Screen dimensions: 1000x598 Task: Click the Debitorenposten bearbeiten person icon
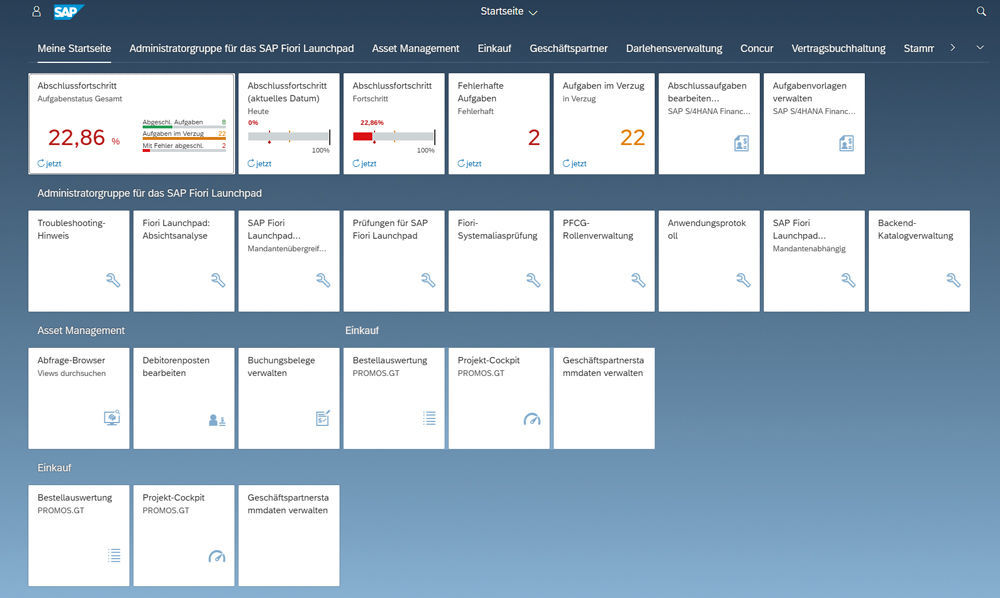(217, 419)
